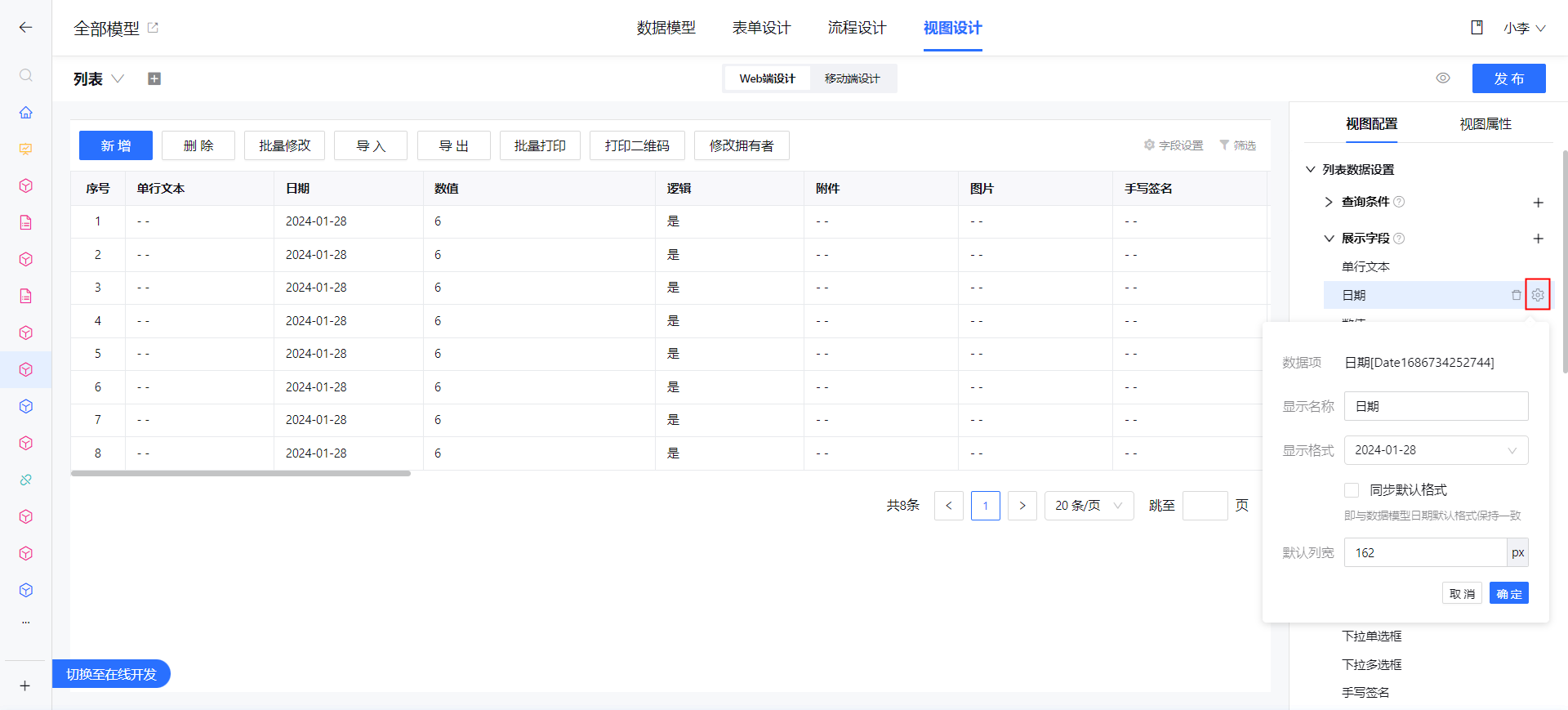Image resolution: width=1568 pixels, height=710 pixels.
Task: Click the plus icon at sidebar bottom
Action: click(x=25, y=685)
